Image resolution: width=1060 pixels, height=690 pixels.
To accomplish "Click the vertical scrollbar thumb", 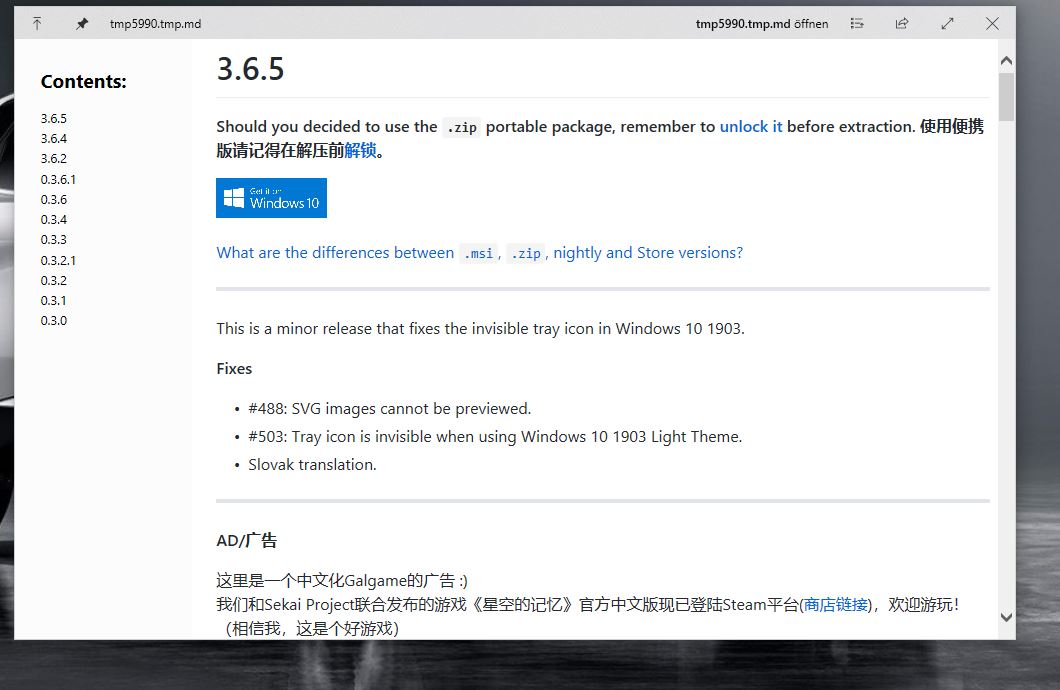I will pyautogui.click(x=1006, y=97).
